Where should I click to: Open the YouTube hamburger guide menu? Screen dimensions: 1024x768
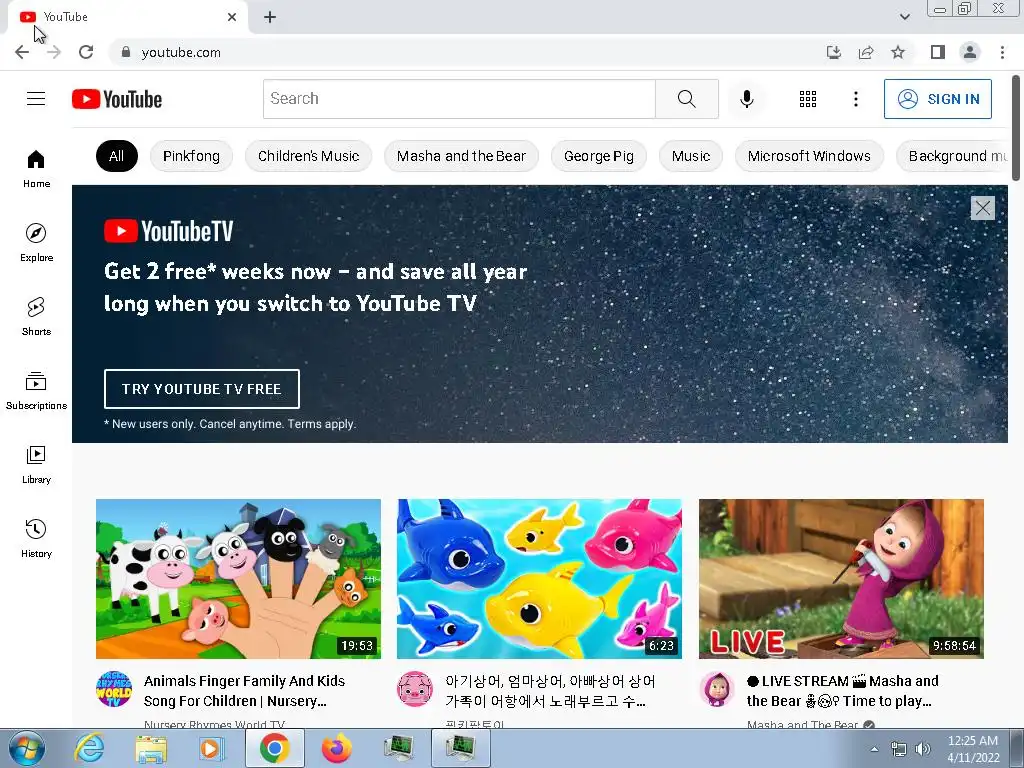pyautogui.click(x=36, y=99)
